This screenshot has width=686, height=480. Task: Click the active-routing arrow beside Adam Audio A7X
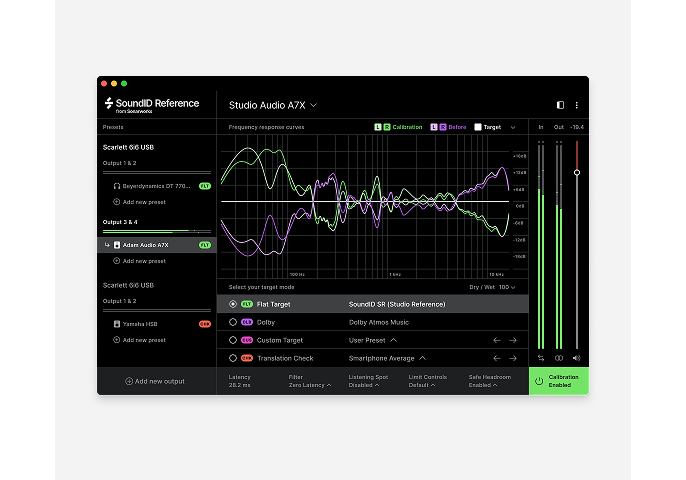[107, 245]
